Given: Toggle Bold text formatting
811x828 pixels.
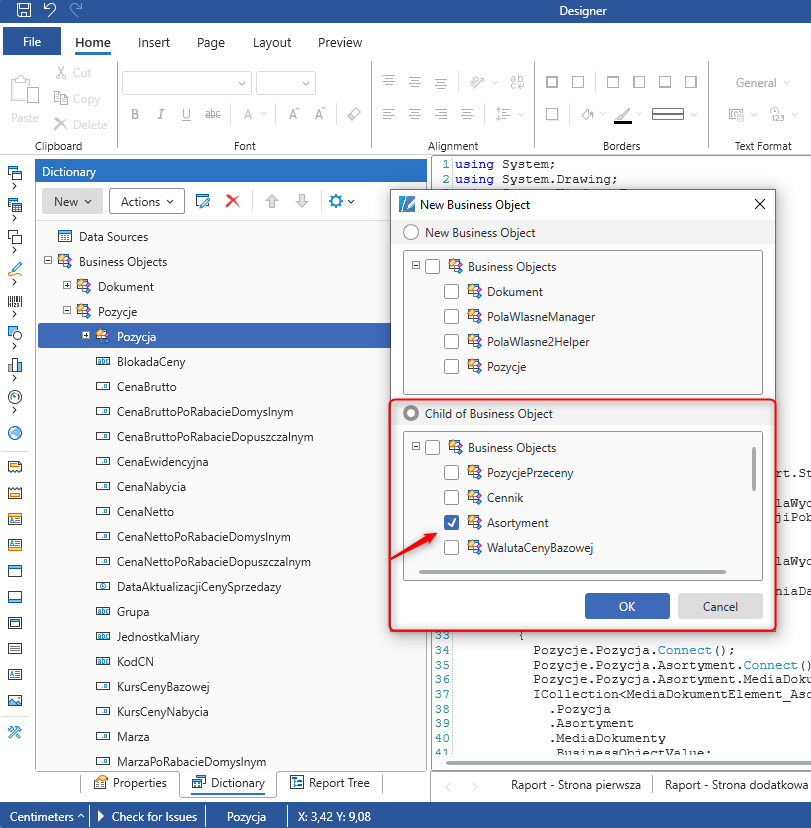Looking at the screenshot, I should pos(135,114).
